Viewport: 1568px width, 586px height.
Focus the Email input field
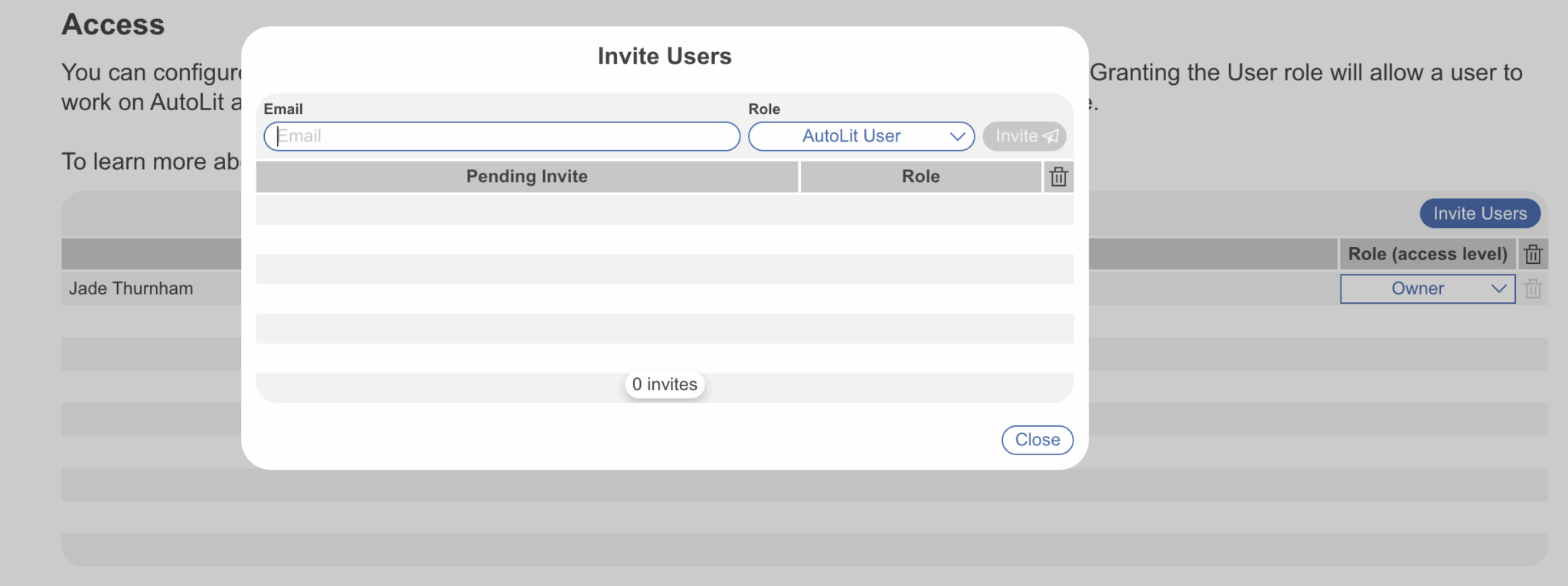[501, 136]
